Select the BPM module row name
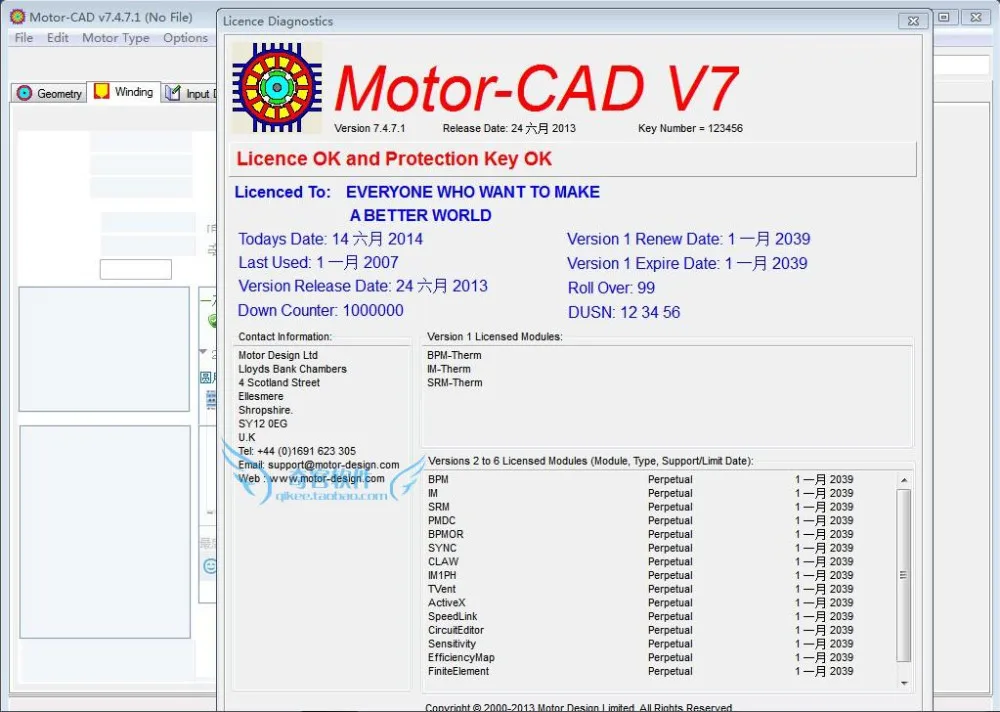Screen dimensions: 1000x712 (438, 479)
